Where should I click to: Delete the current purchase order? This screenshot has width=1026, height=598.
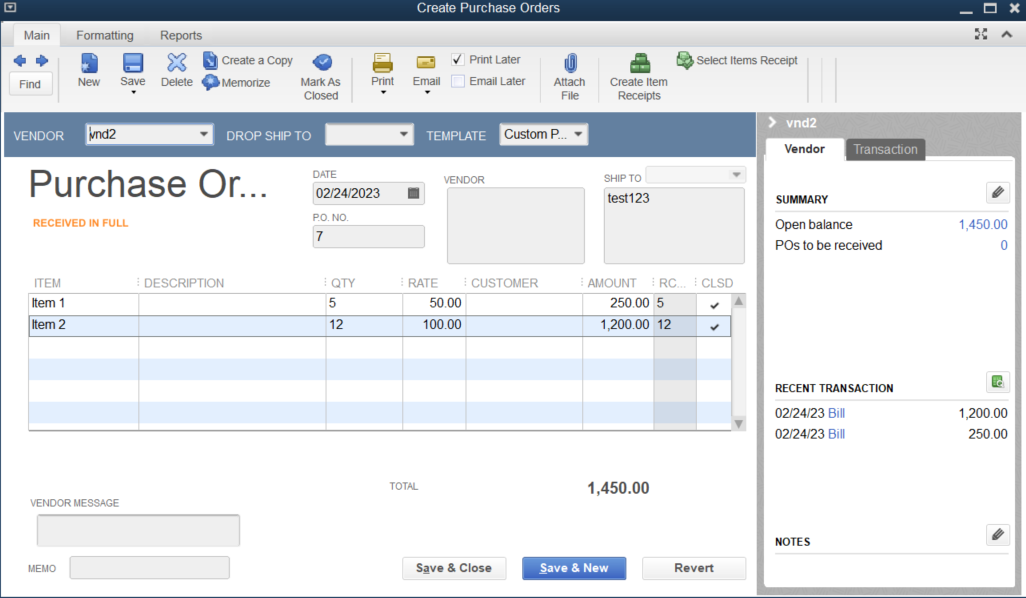176,72
